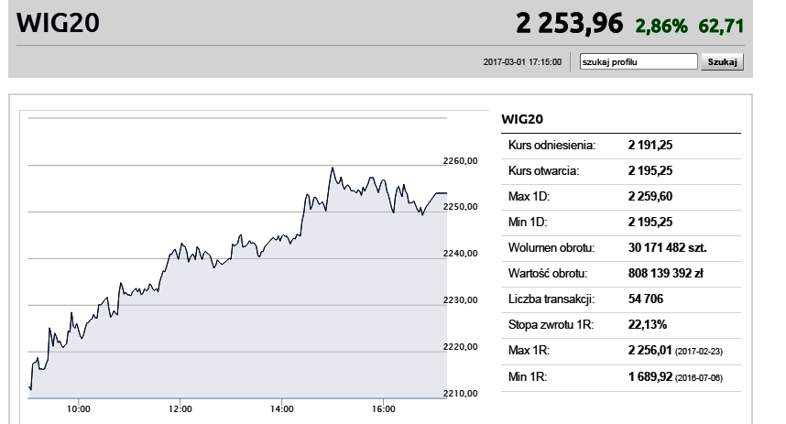
Task: Click the Min 1R value 1 689,92
Action: click(x=650, y=377)
